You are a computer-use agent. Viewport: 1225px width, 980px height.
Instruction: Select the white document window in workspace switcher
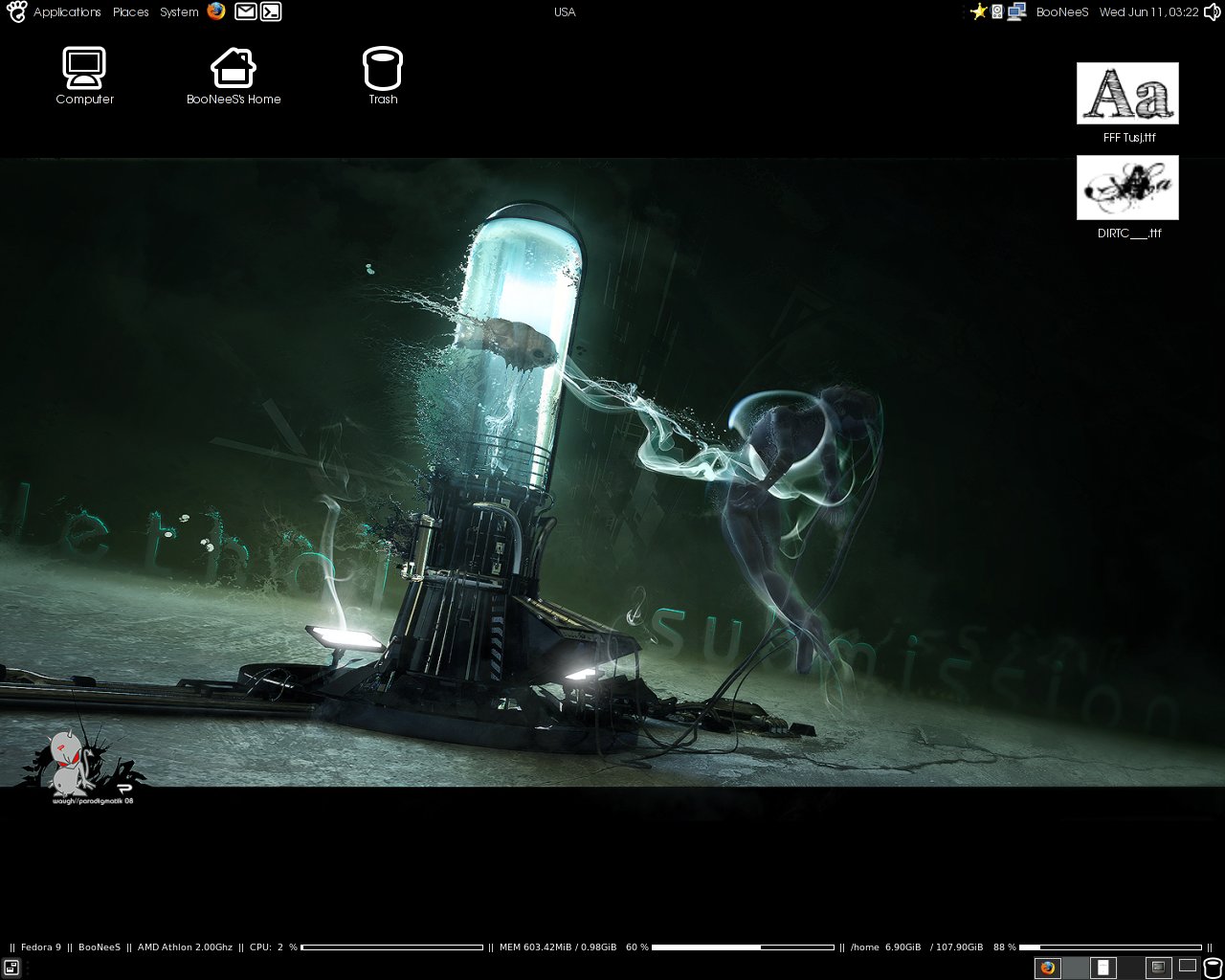1102,968
